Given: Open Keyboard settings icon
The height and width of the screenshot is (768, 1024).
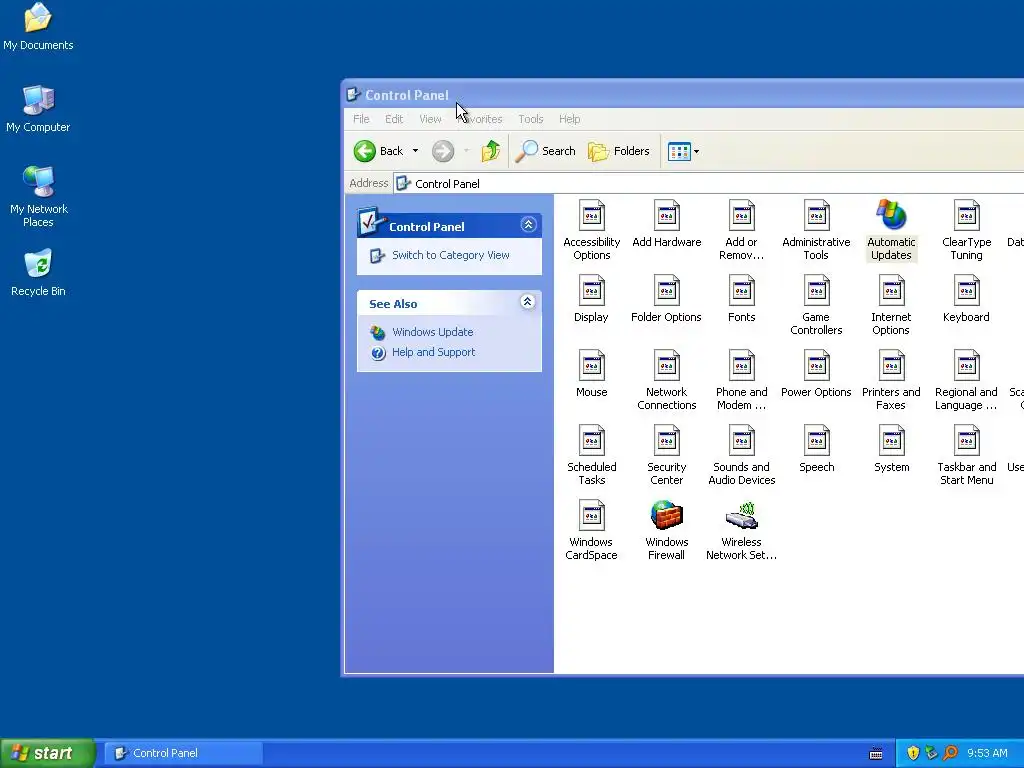Looking at the screenshot, I should coord(967,298).
